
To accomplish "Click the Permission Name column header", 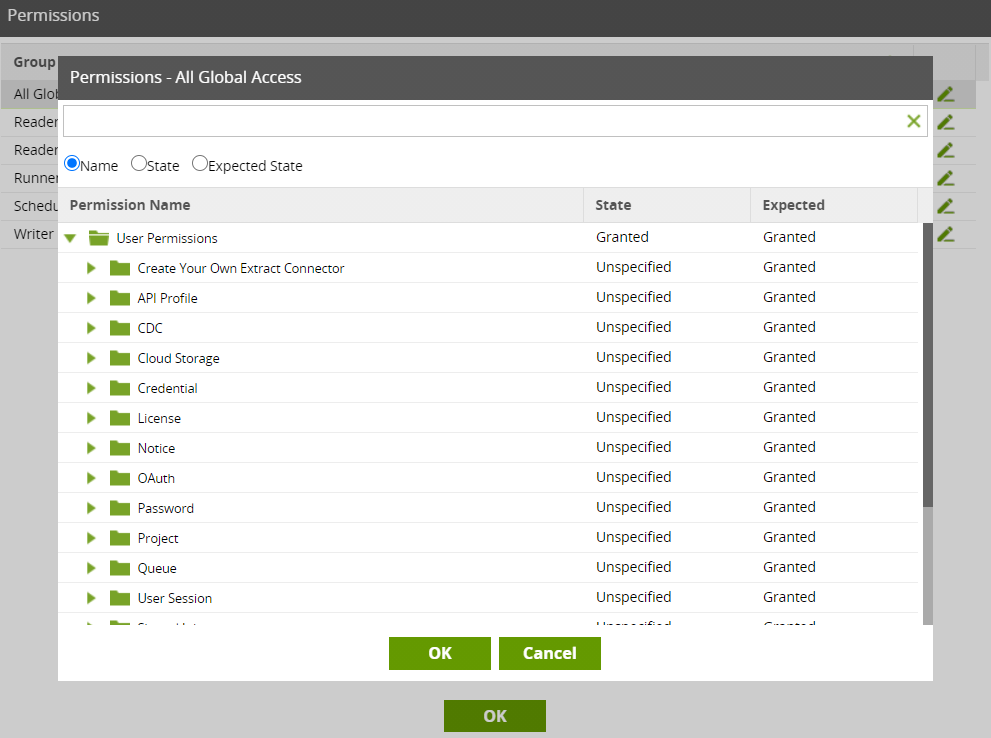I will [x=320, y=205].
